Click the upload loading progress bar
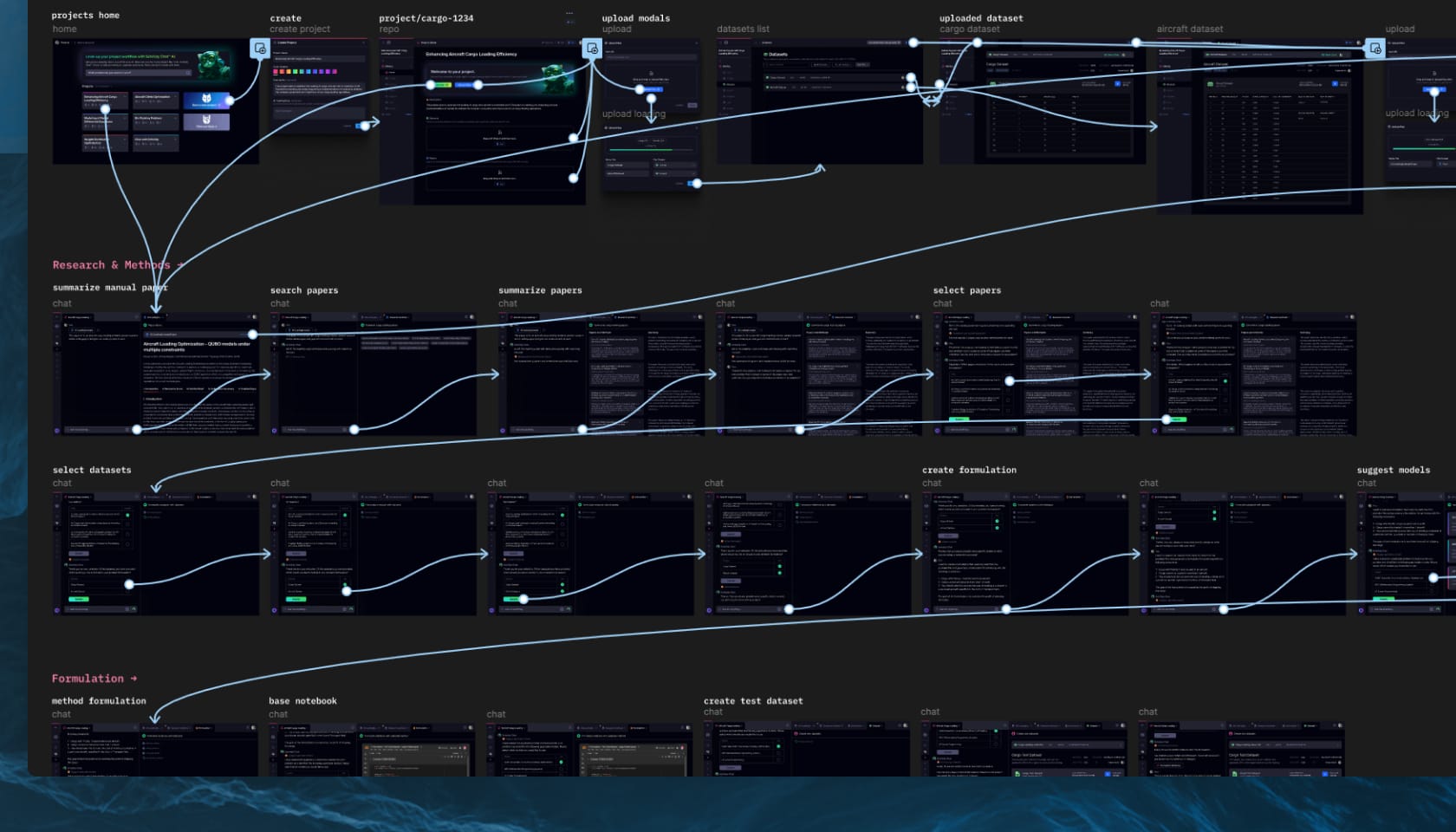Screen dimensions: 1456x832 coord(651,149)
